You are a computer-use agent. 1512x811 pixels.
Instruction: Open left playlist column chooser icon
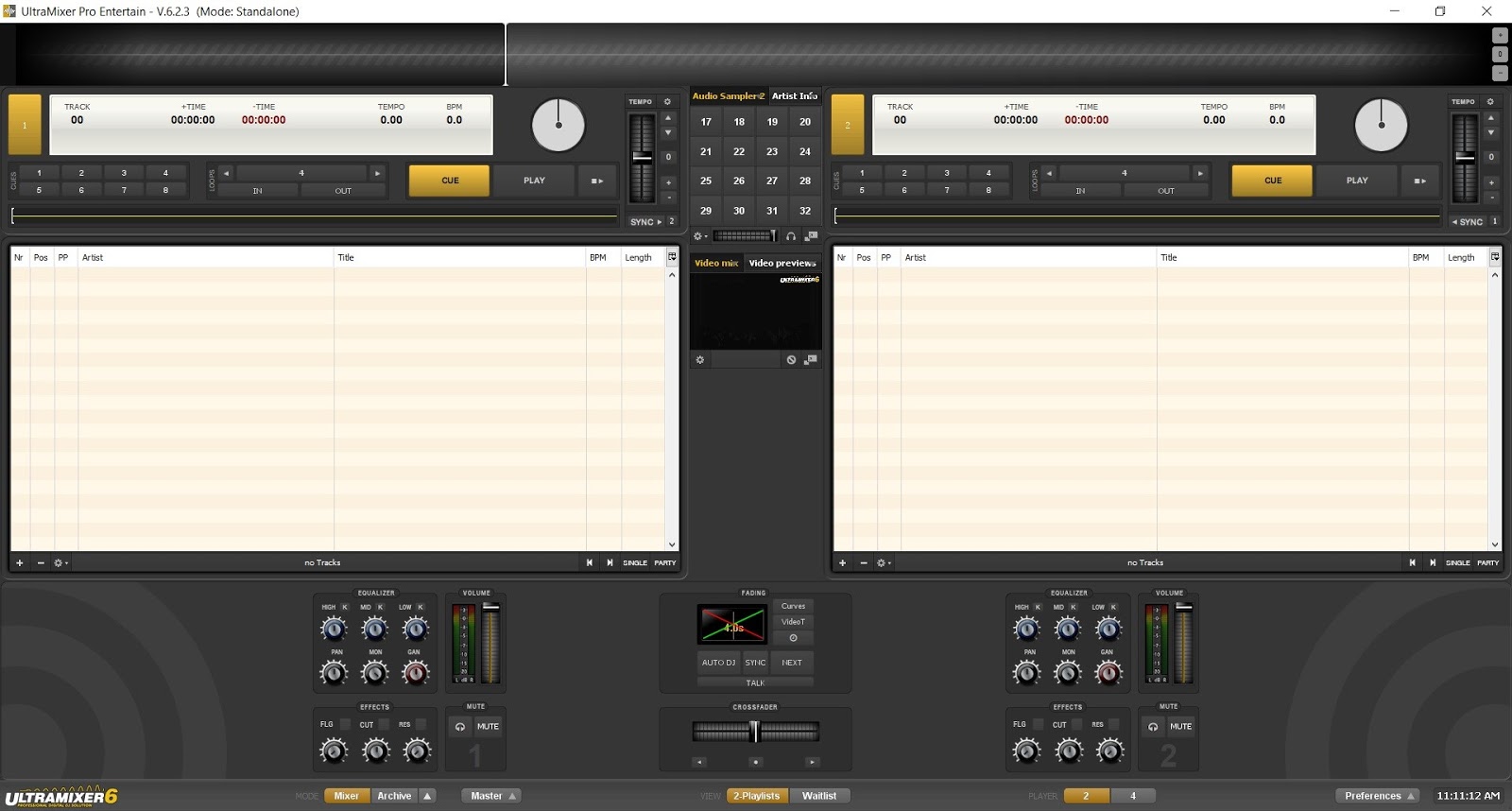[672, 256]
